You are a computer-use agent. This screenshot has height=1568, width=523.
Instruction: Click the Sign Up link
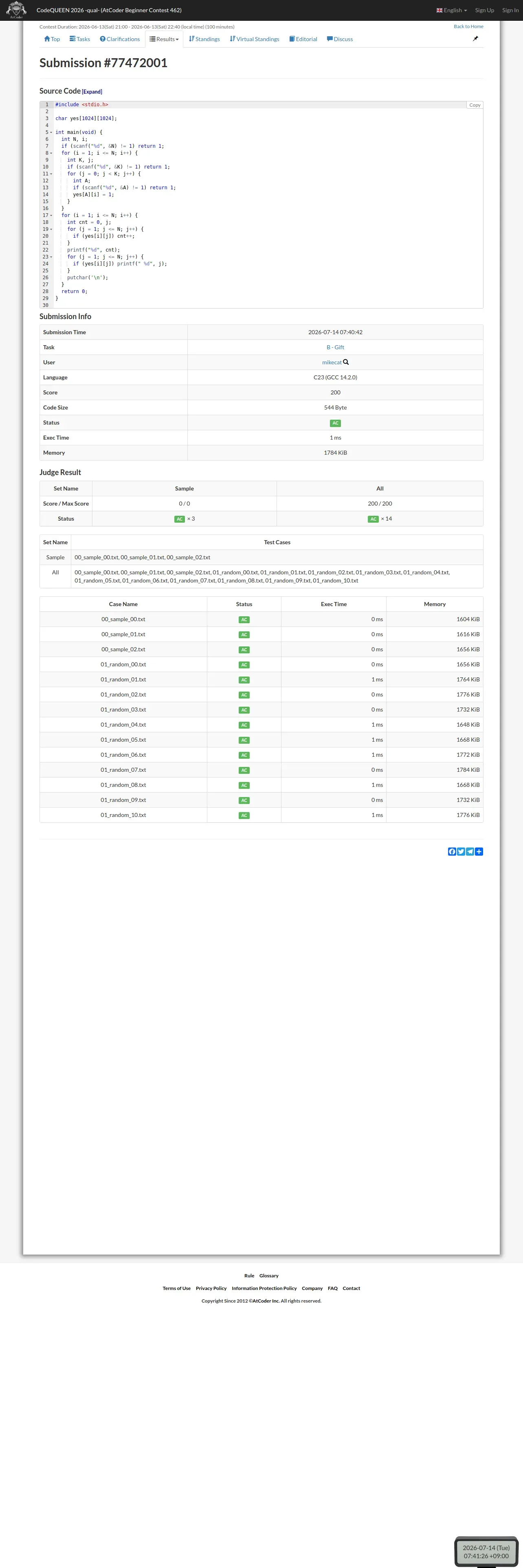pyautogui.click(x=485, y=10)
